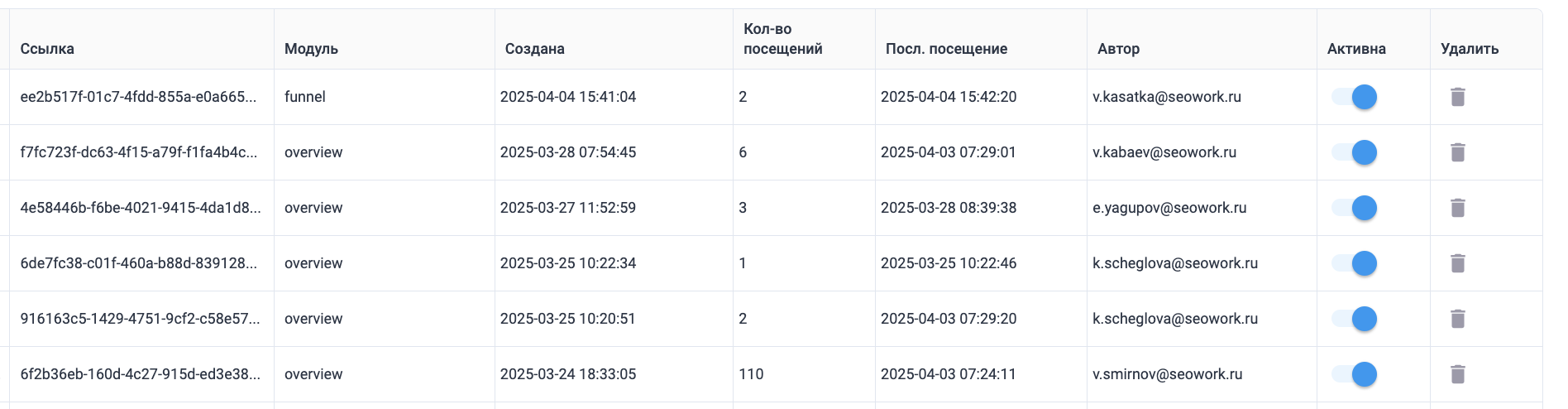Viewport: 1568px width, 409px height.
Task: Delete link 6de7fc38 using trash icon
Action: (x=1458, y=263)
